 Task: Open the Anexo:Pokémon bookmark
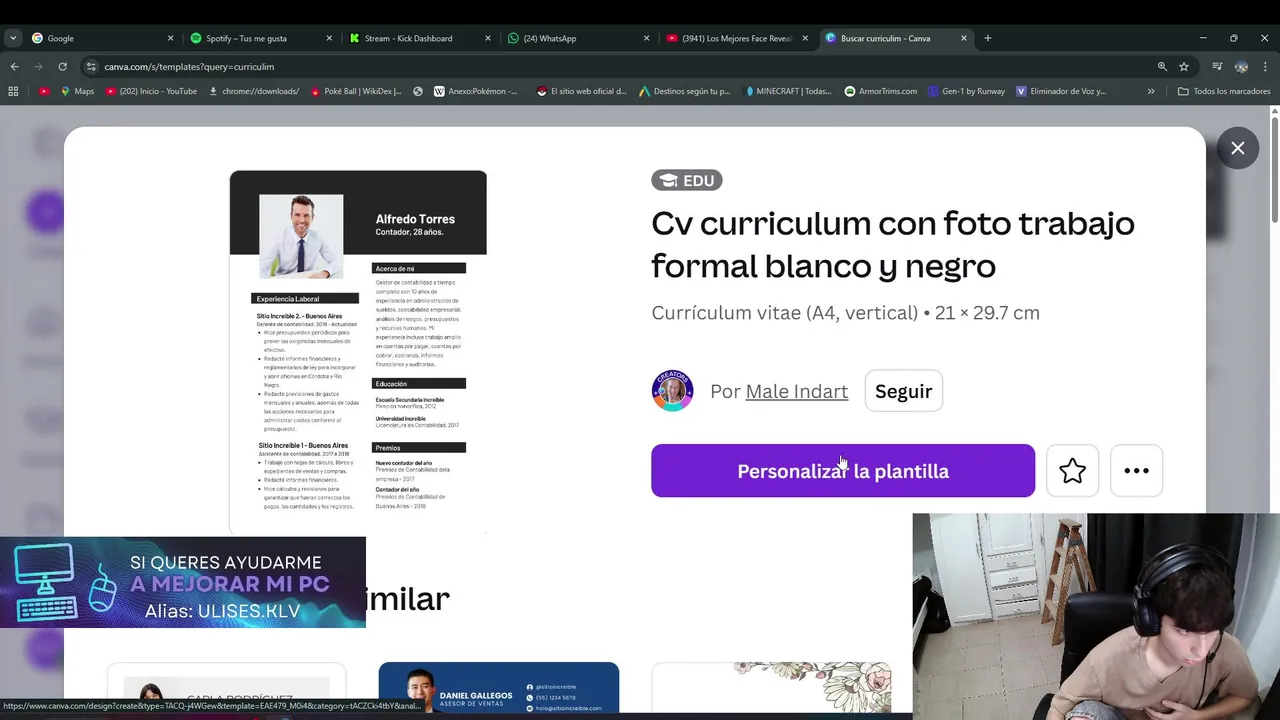click(x=476, y=91)
